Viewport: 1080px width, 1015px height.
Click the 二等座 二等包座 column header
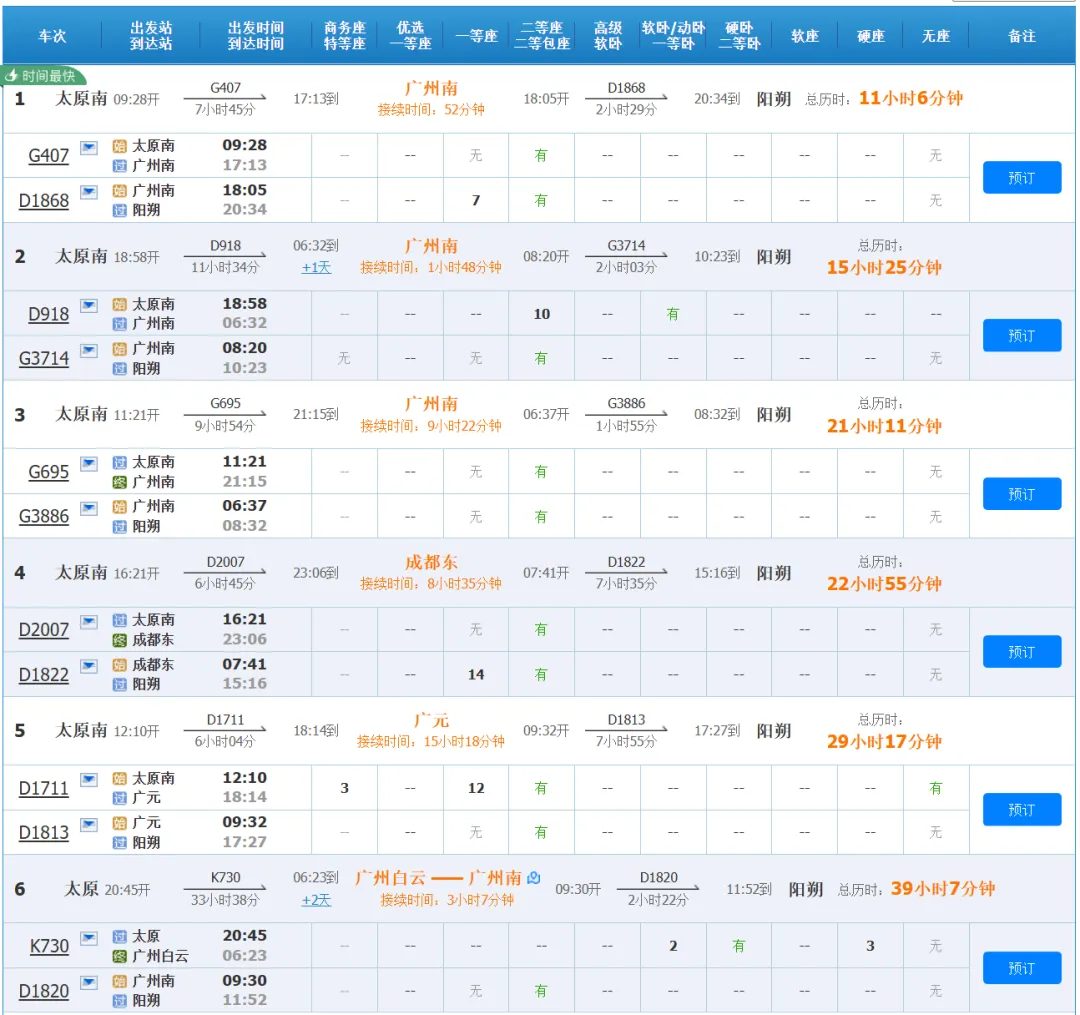(542, 36)
